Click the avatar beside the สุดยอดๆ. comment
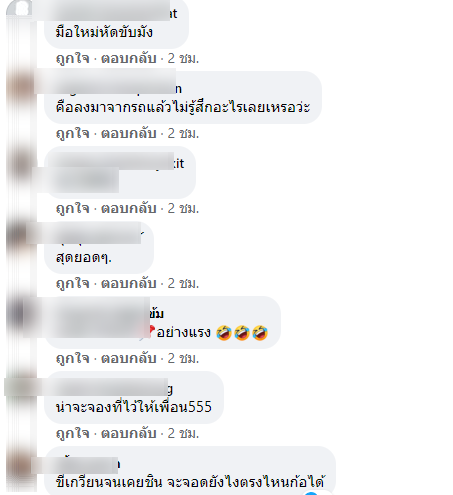The height and width of the screenshot is (495, 453). (21, 235)
